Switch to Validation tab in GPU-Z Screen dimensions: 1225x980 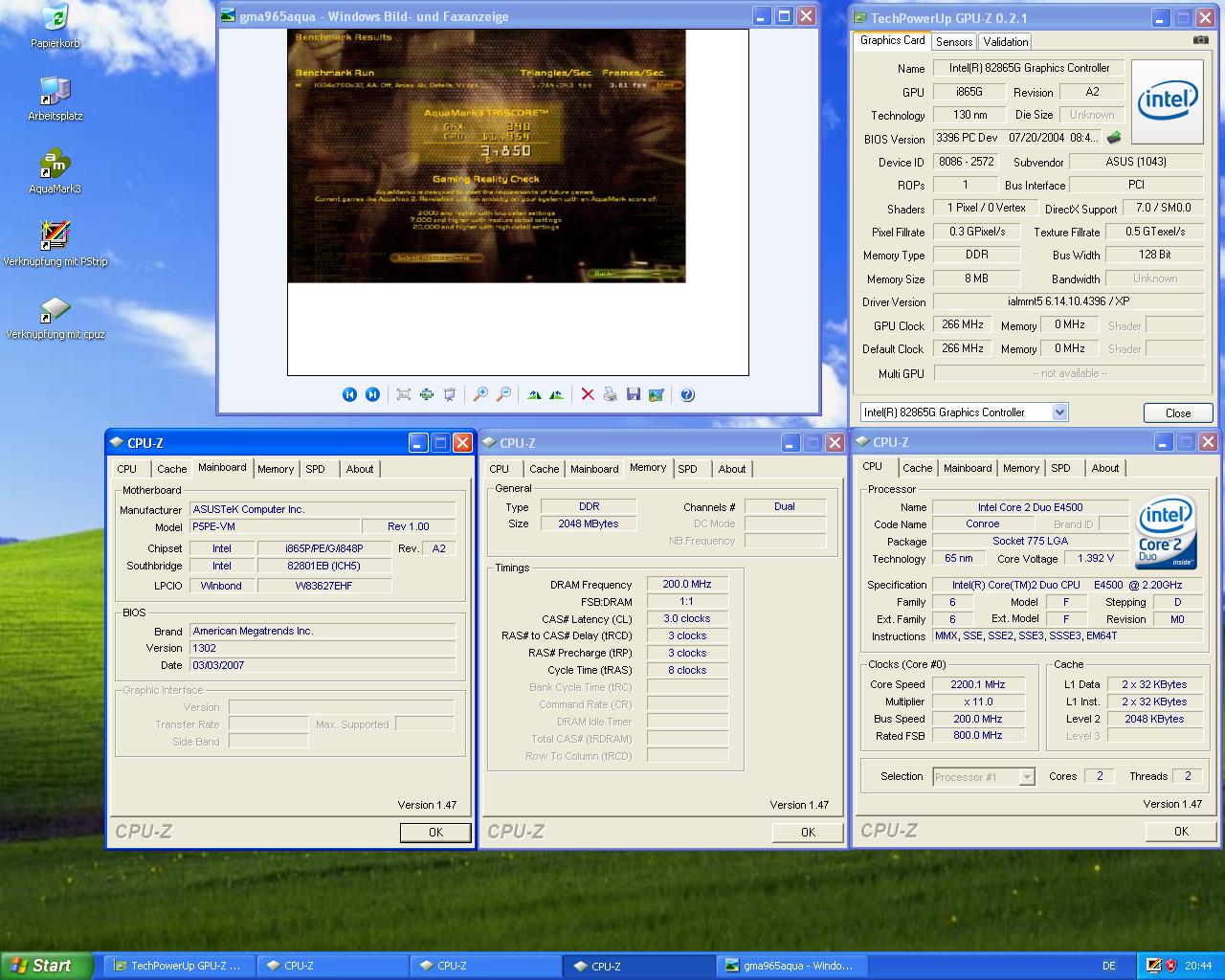1005,41
